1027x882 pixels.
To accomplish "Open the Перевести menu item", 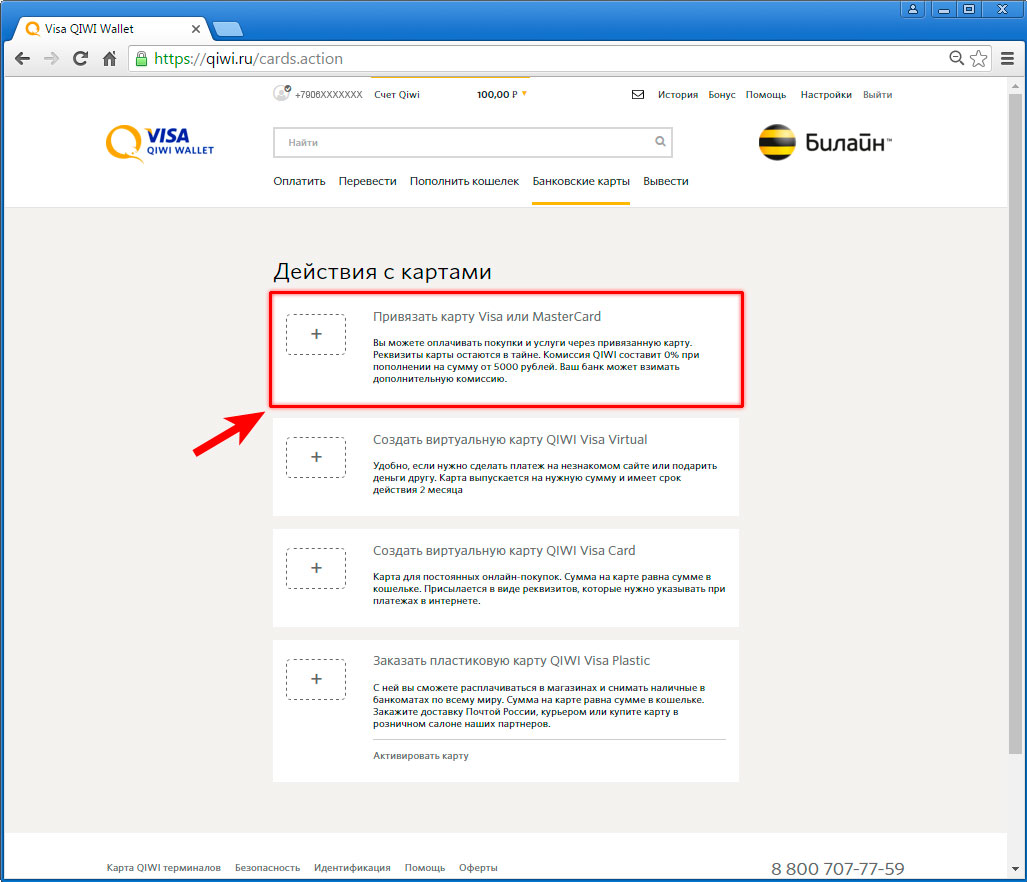I will tap(367, 181).
